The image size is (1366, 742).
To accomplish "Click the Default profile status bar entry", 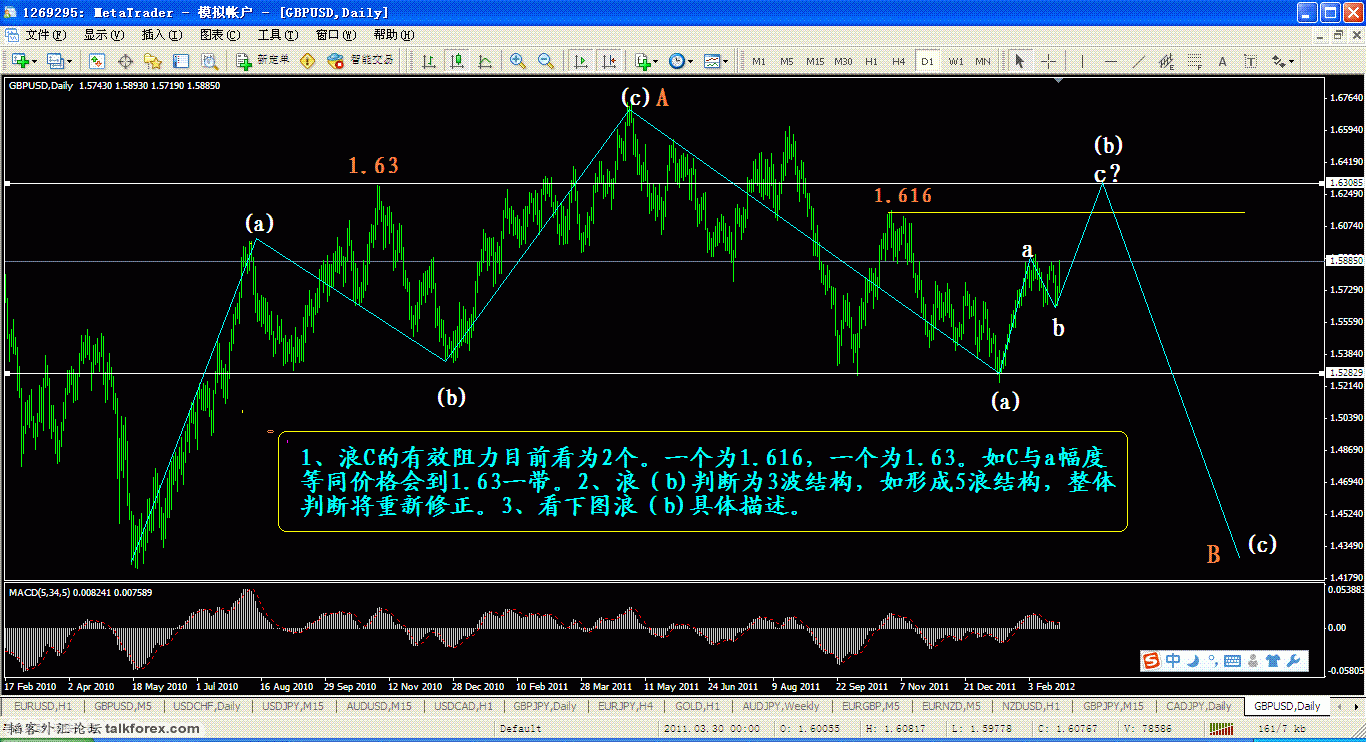I will coord(520,729).
